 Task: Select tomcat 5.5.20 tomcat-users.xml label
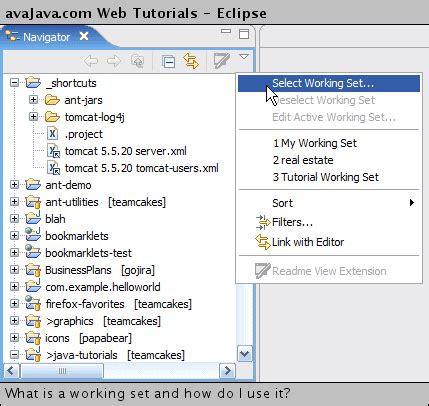pos(142,168)
